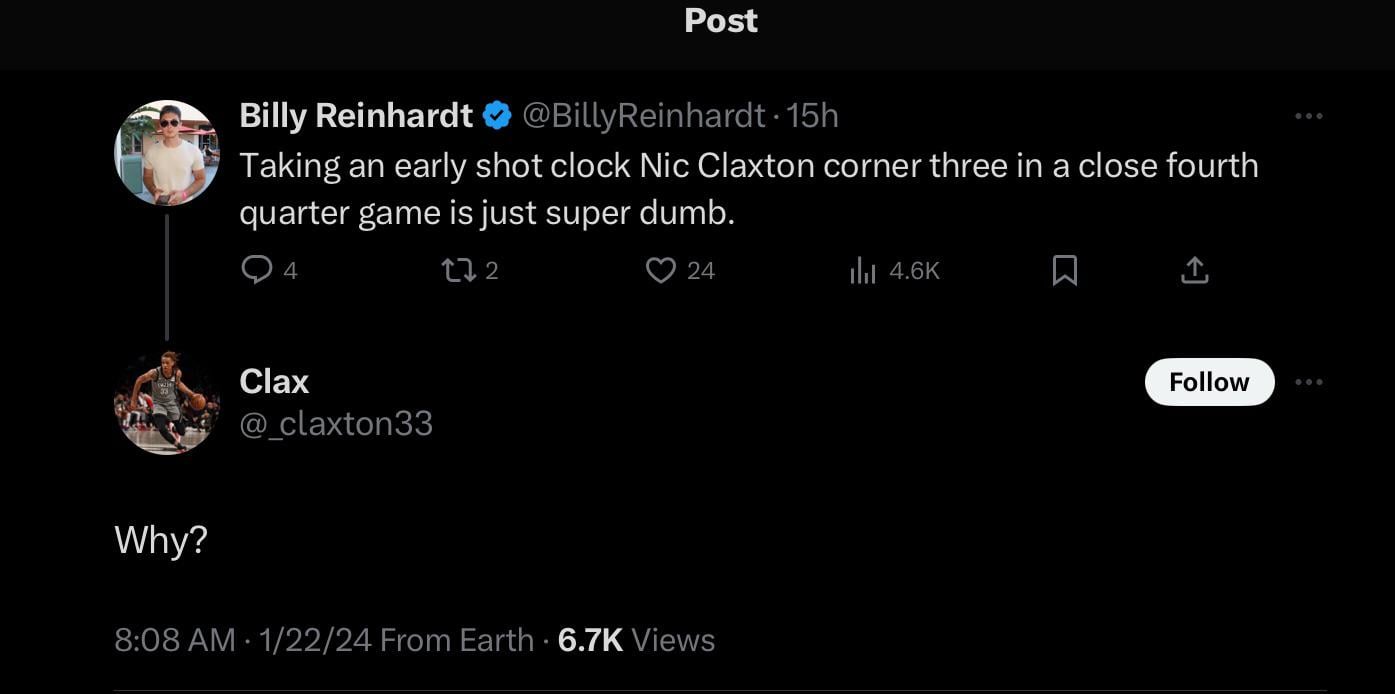Viewport: 1395px width, 694px height.
Task: Click the blue verified badge
Action: (497, 116)
